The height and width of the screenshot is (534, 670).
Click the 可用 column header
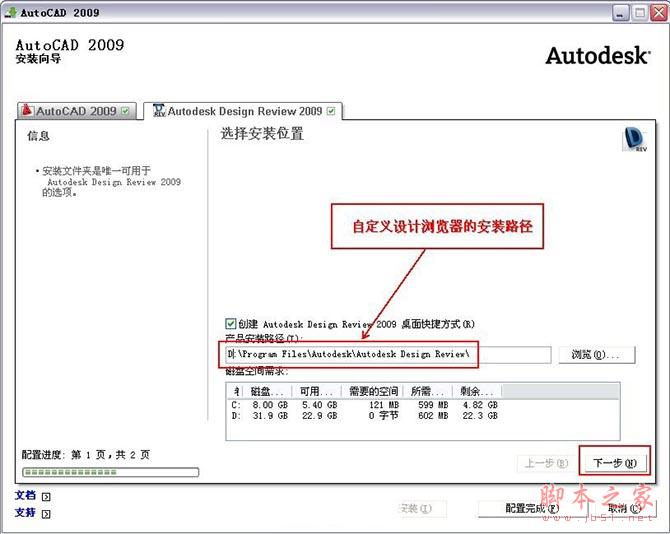[x=317, y=391]
